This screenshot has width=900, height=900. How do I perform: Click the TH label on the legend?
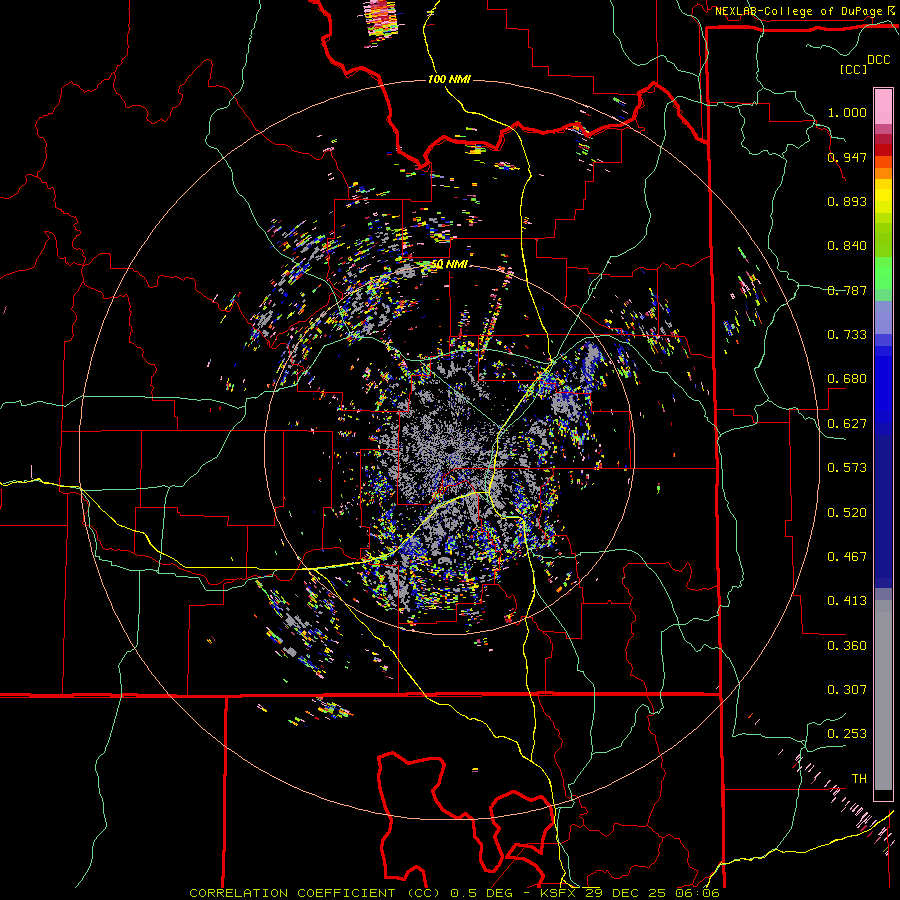point(859,779)
